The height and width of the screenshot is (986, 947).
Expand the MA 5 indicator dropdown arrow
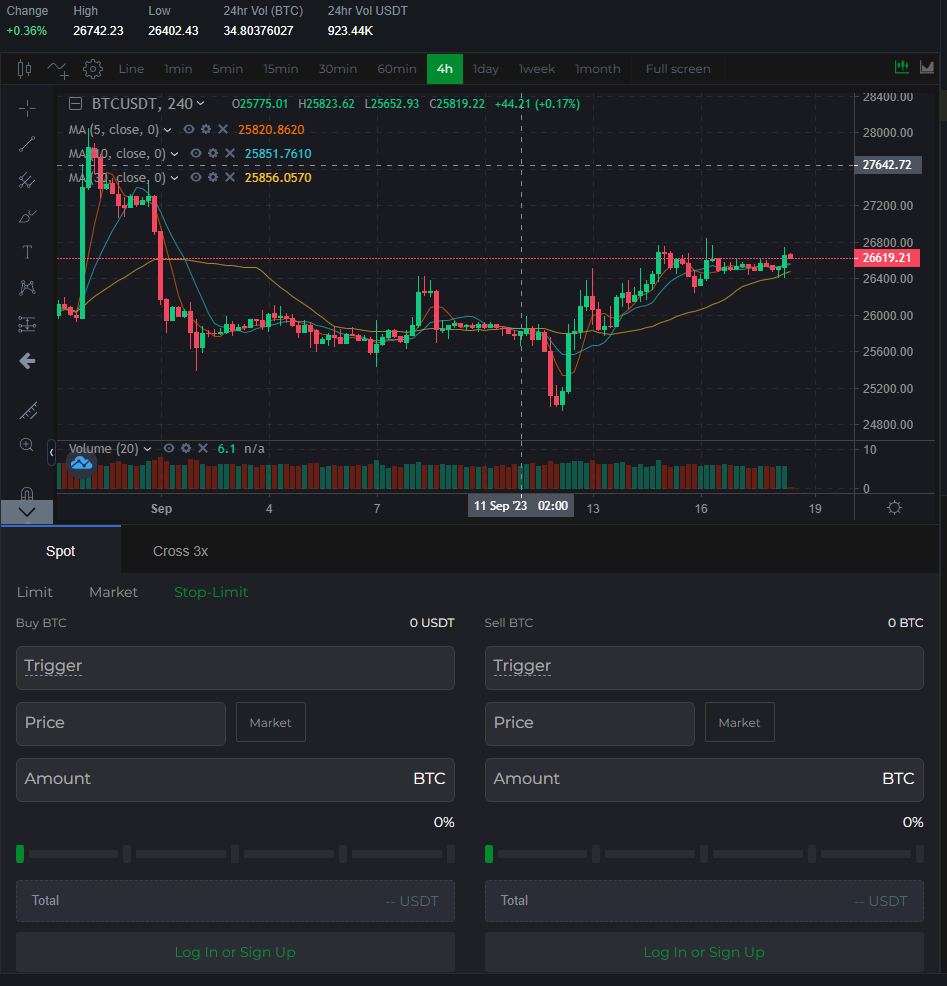167,130
